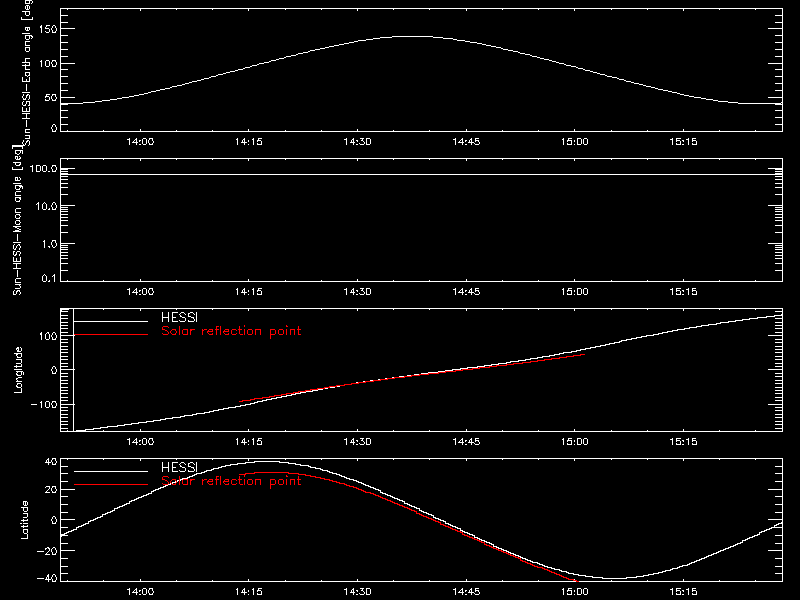
Task: Click 15:00 time label under Latitude plot
Action: (574, 592)
